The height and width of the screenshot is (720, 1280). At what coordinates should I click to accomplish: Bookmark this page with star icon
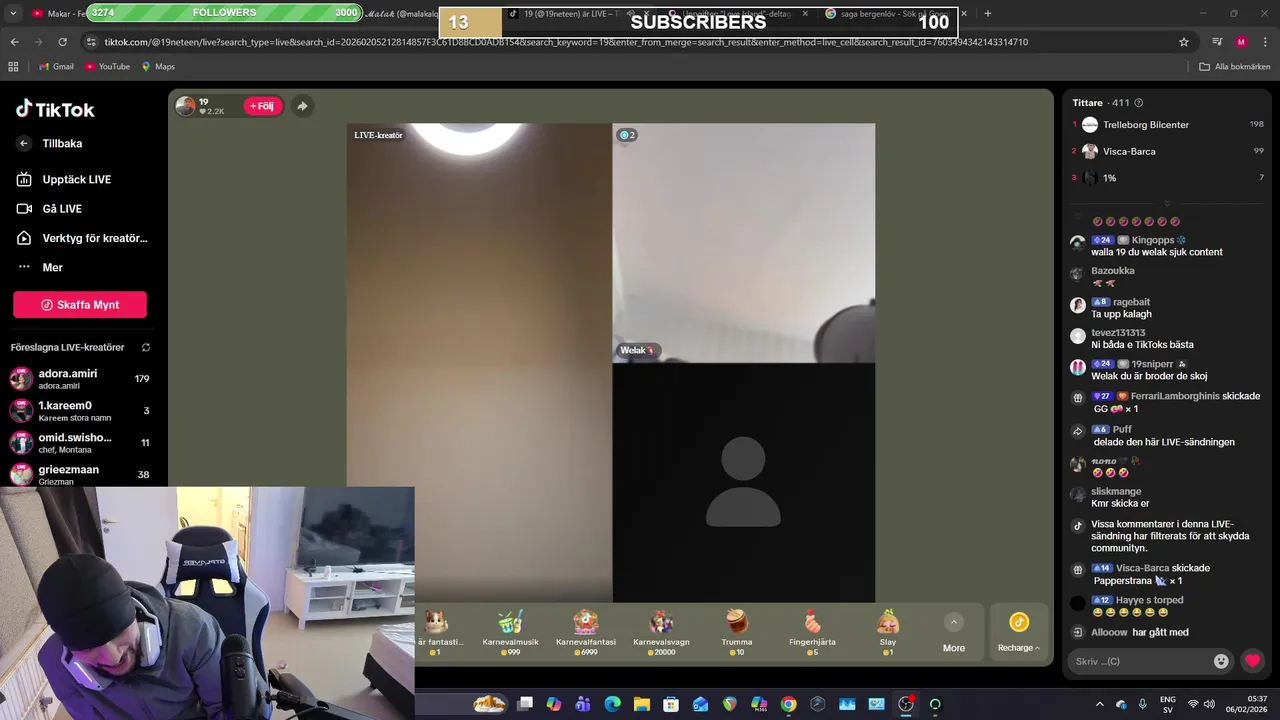click(1184, 42)
